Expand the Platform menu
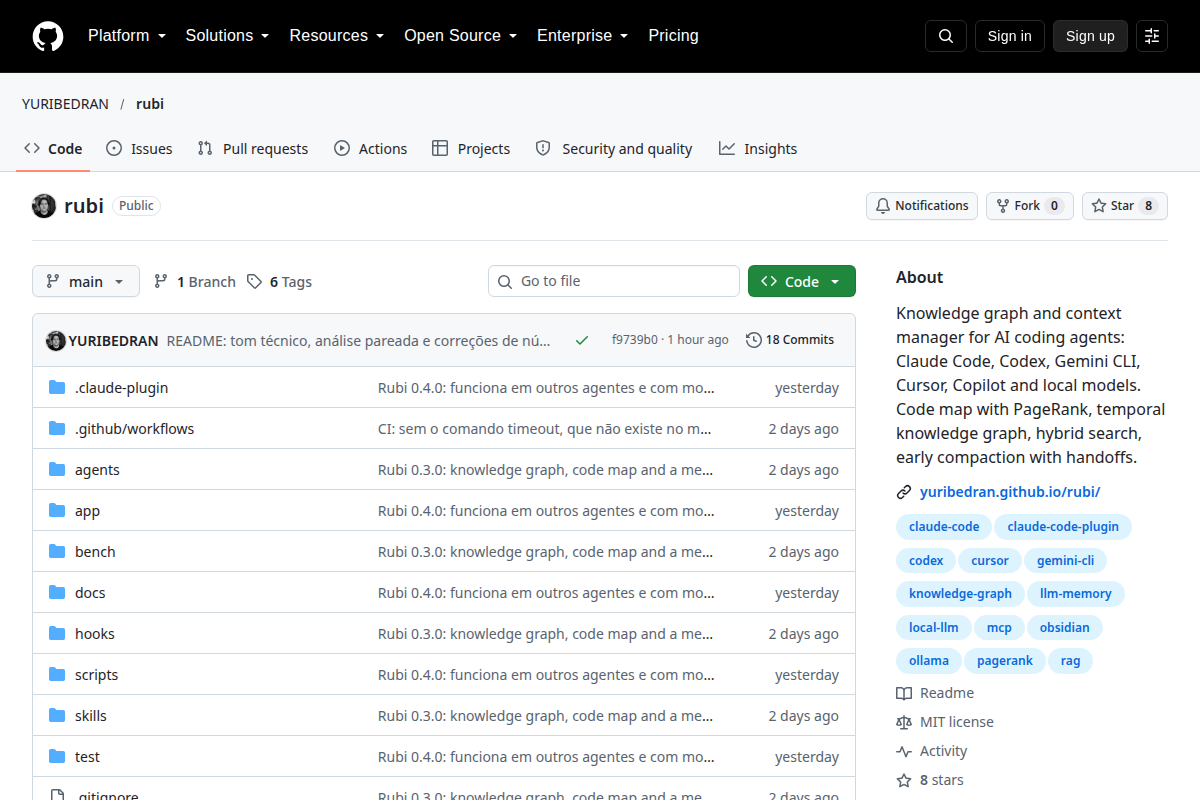The image size is (1200, 800). coord(126,36)
